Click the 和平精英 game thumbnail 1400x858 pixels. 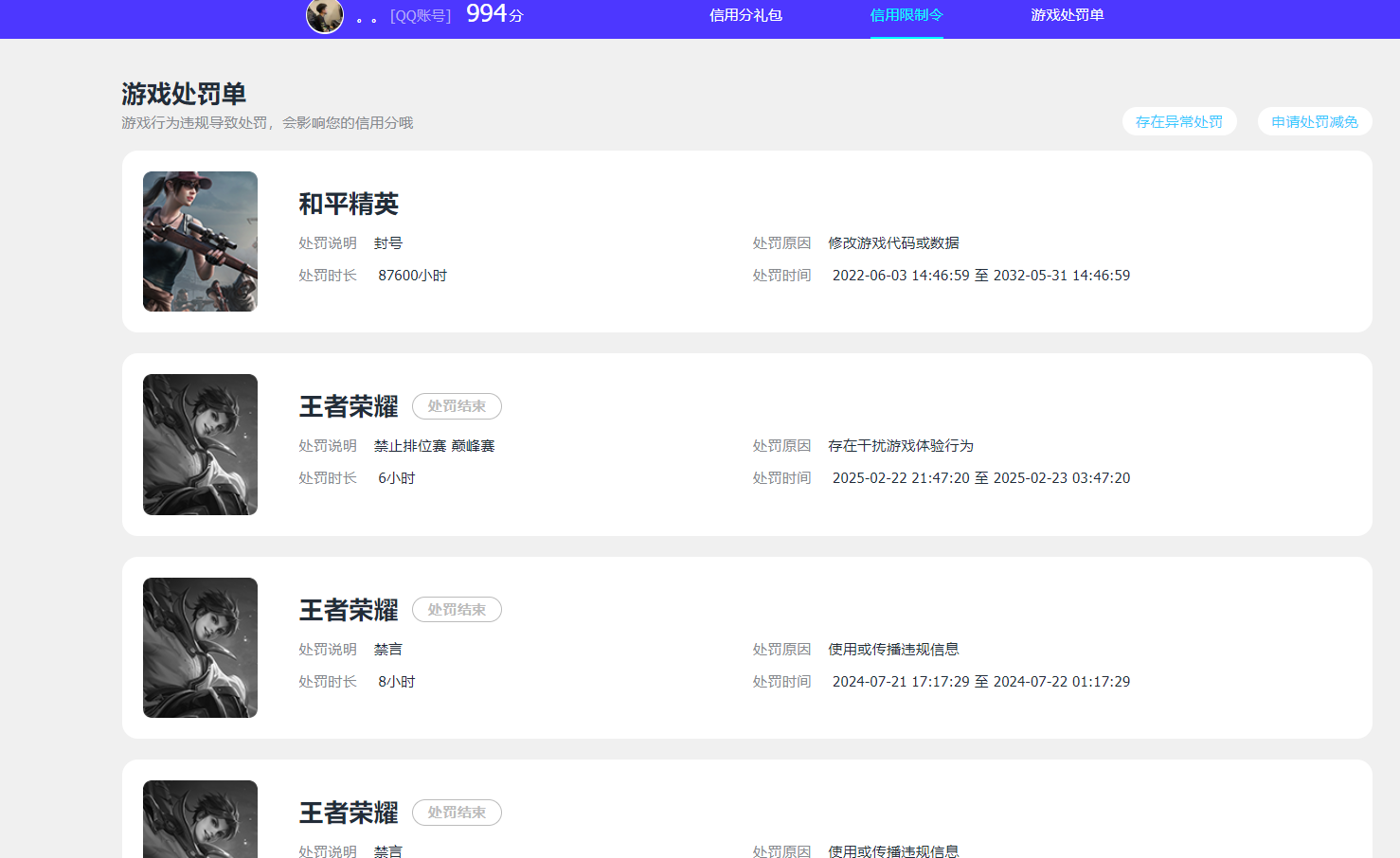point(200,241)
